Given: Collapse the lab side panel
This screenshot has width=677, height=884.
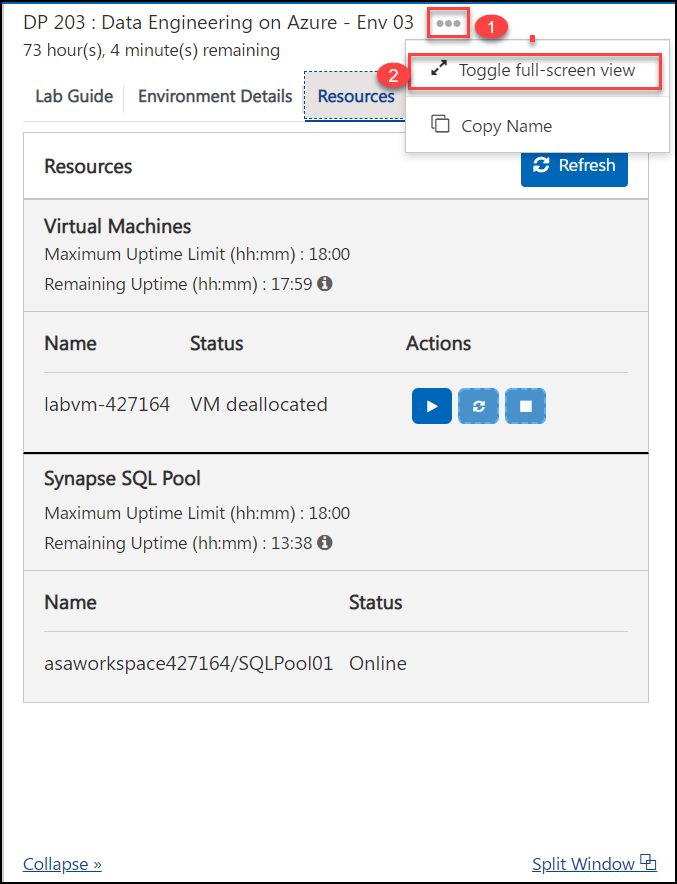Looking at the screenshot, I should tap(62, 864).
